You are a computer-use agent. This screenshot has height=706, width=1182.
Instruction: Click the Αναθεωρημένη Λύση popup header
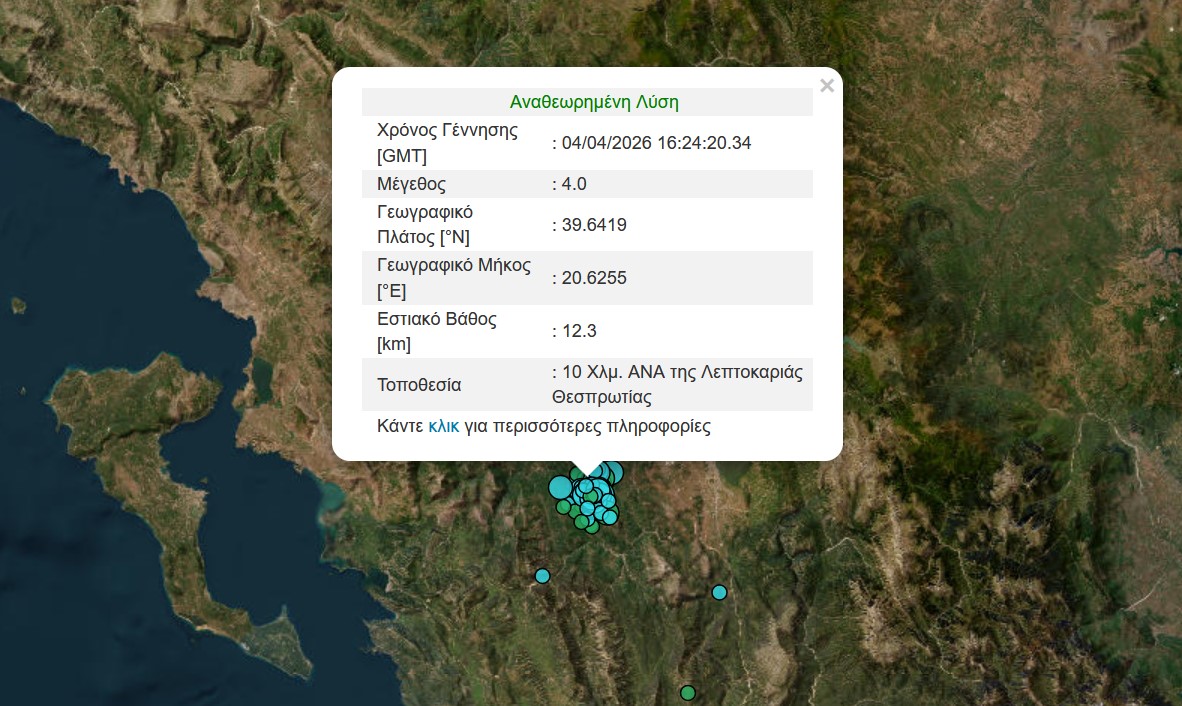(594, 102)
